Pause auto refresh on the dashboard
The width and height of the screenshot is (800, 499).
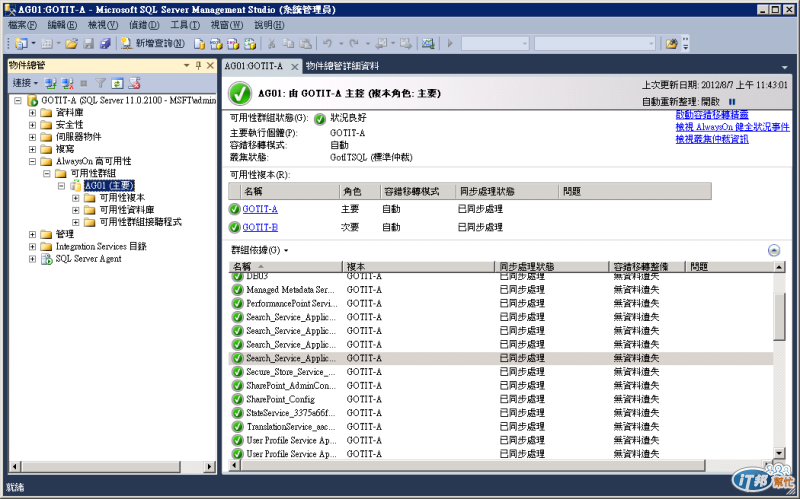[x=732, y=102]
